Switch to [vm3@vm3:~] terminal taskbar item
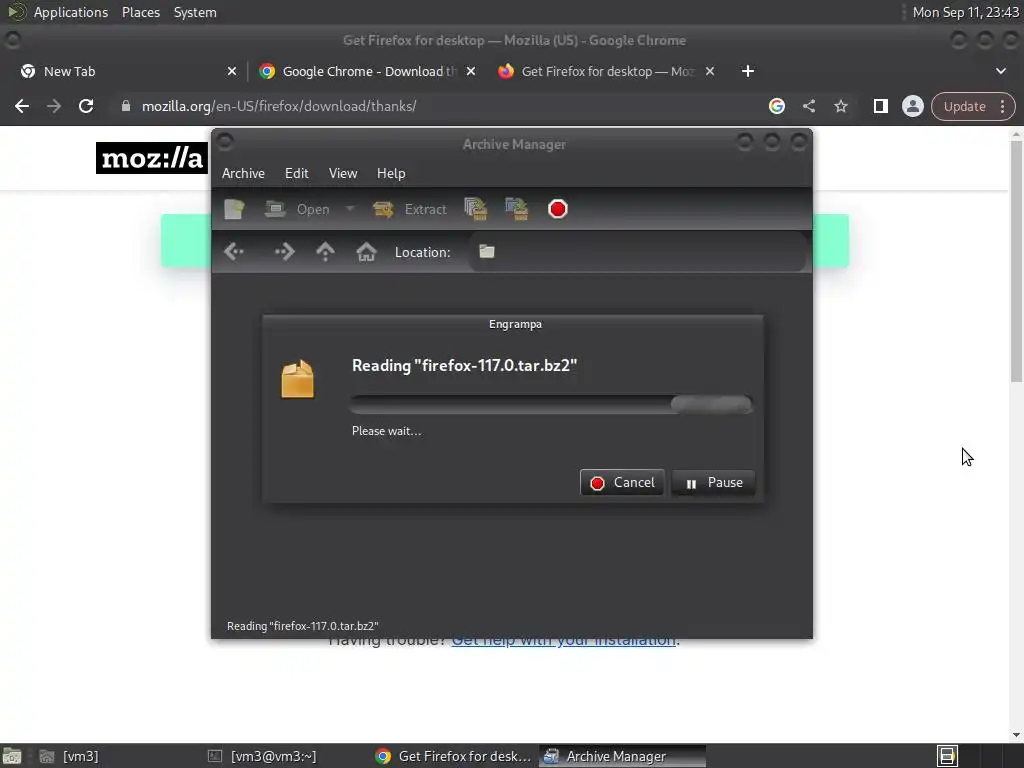 click(x=263, y=756)
